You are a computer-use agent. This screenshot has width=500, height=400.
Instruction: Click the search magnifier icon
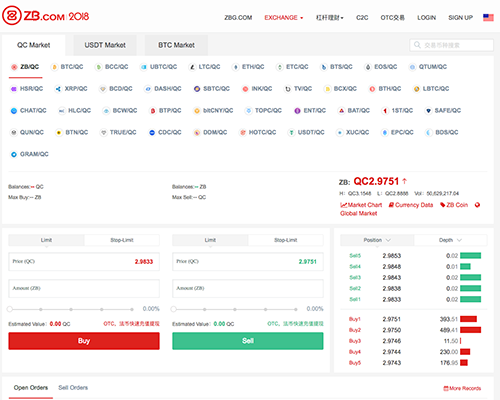point(417,45)
